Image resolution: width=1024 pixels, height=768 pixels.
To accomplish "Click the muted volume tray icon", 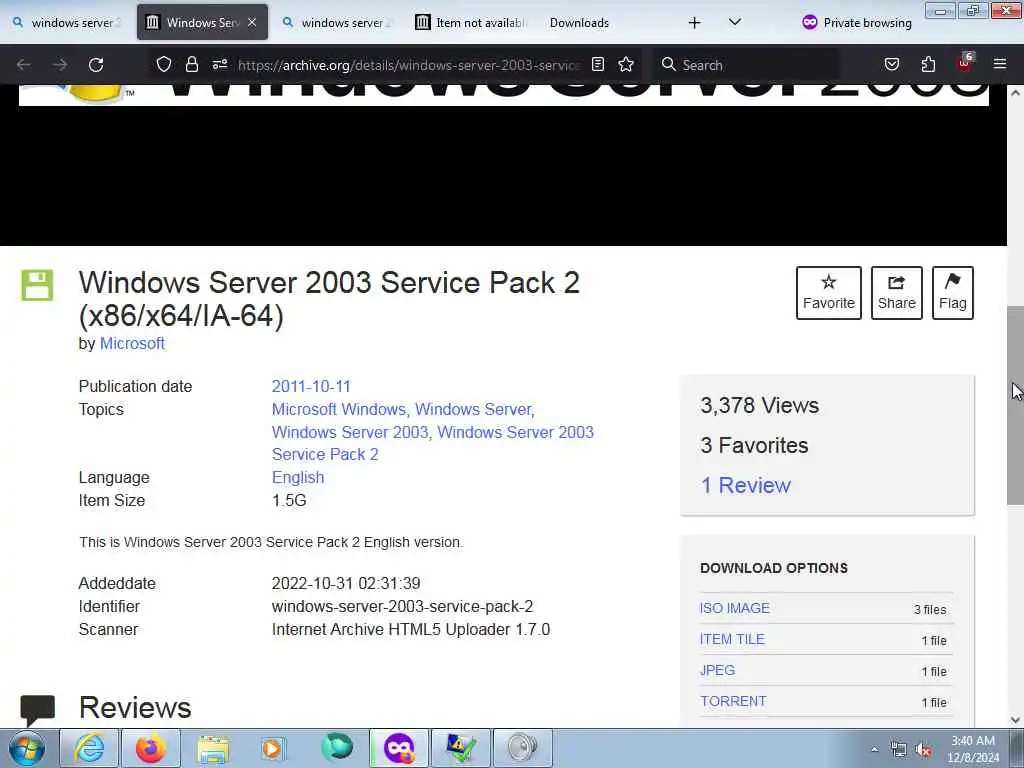I will coord(923,749).
